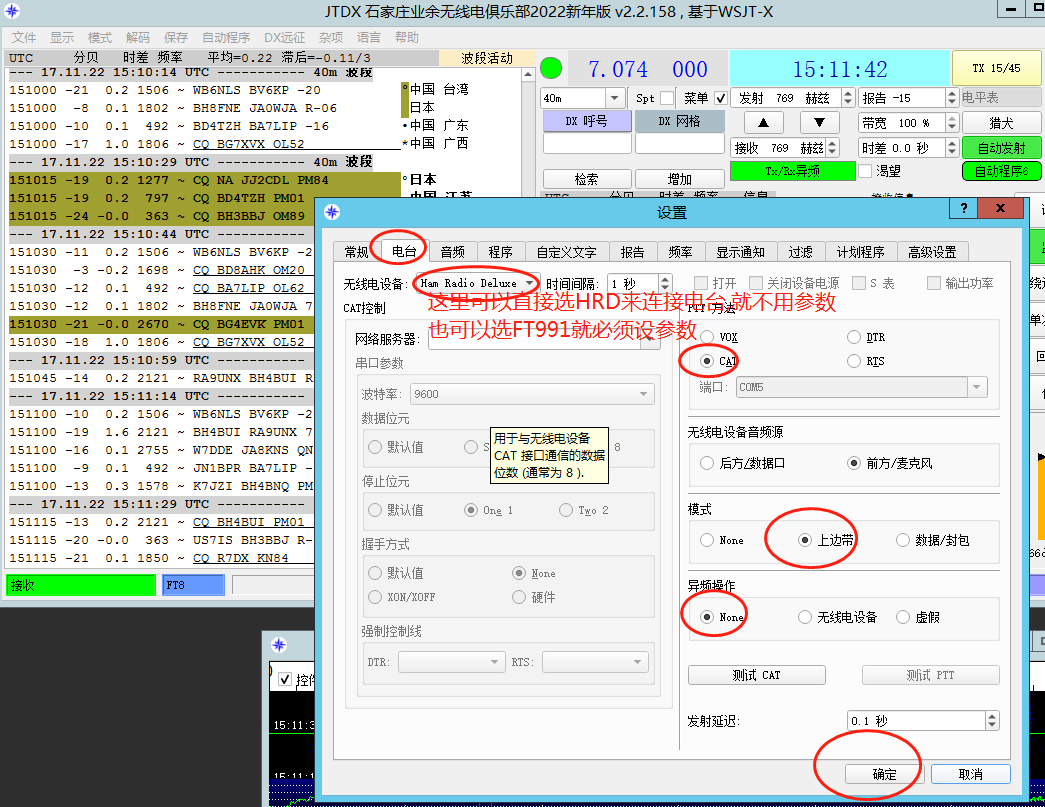Adjust the 带宽 100% stepper

tap(952, 123)
